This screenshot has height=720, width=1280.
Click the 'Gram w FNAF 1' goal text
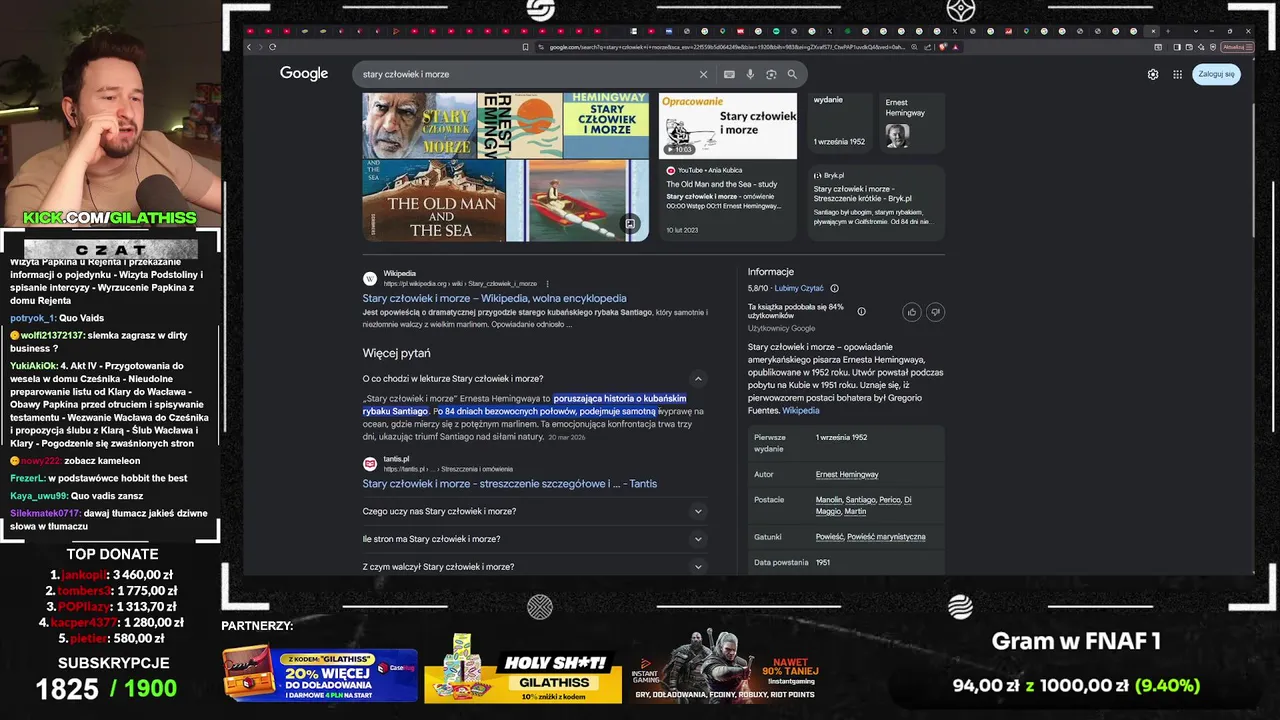point(1075,642)
